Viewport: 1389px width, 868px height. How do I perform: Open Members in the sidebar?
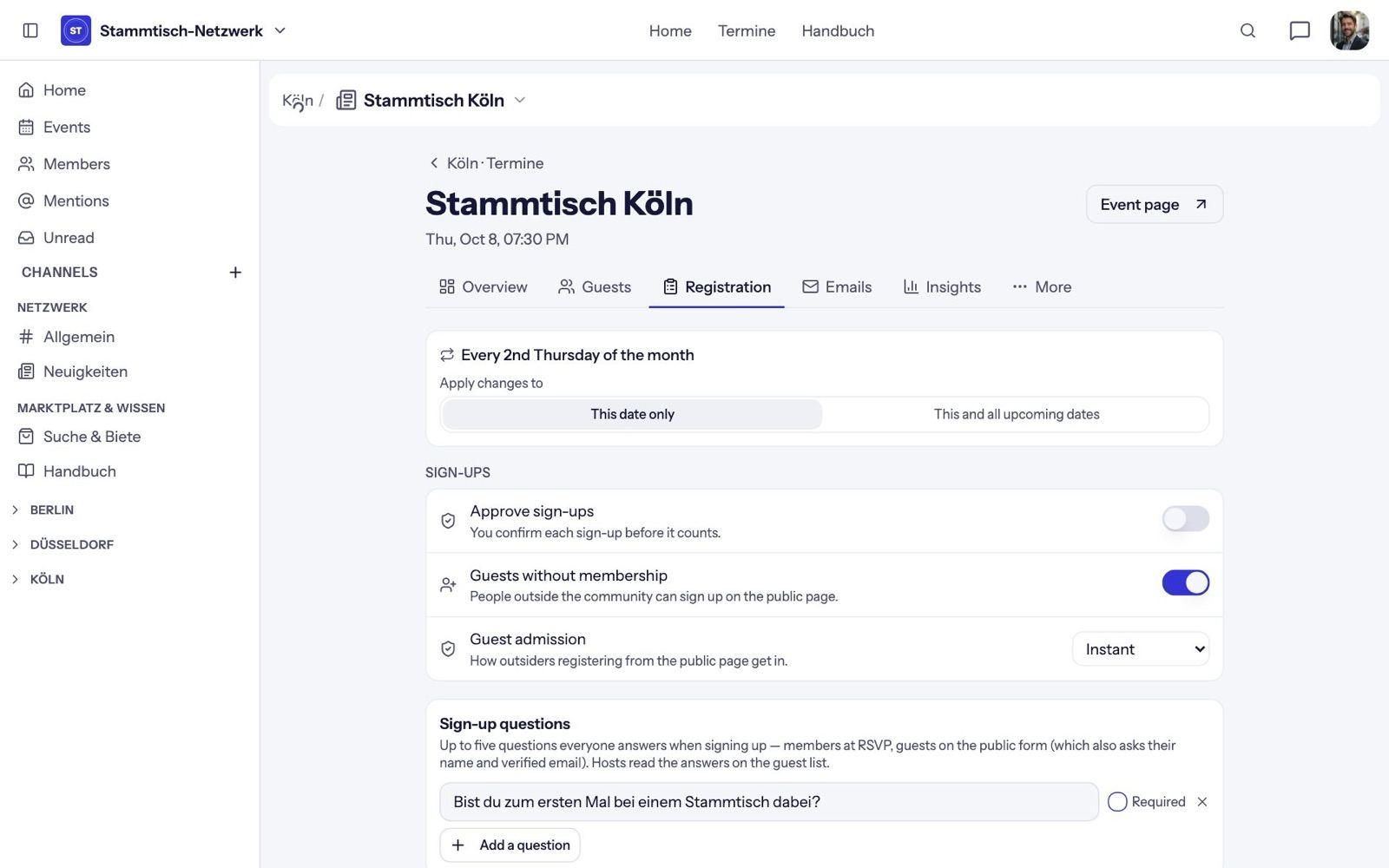(x=64, y=164)
